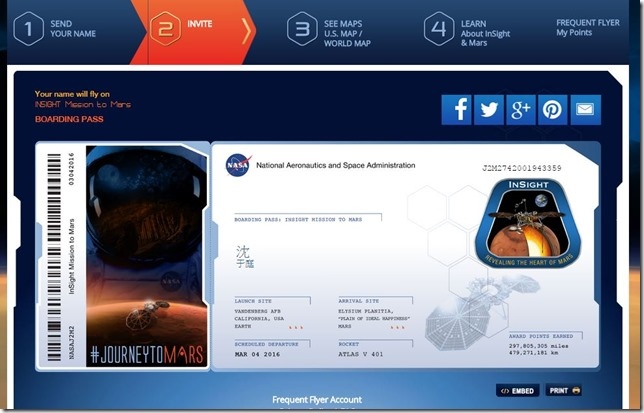Select step 4 hexagon icon

pos(439,29)
